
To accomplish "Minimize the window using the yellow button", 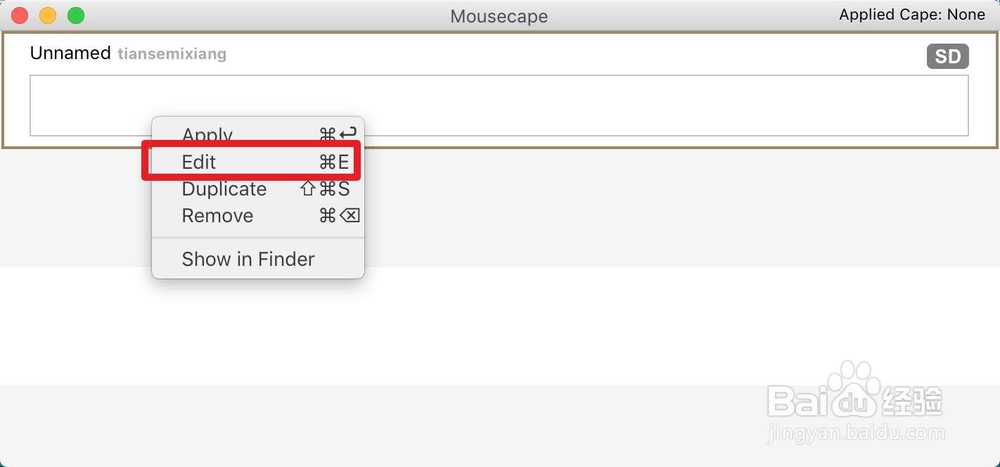I will point(48,15).
